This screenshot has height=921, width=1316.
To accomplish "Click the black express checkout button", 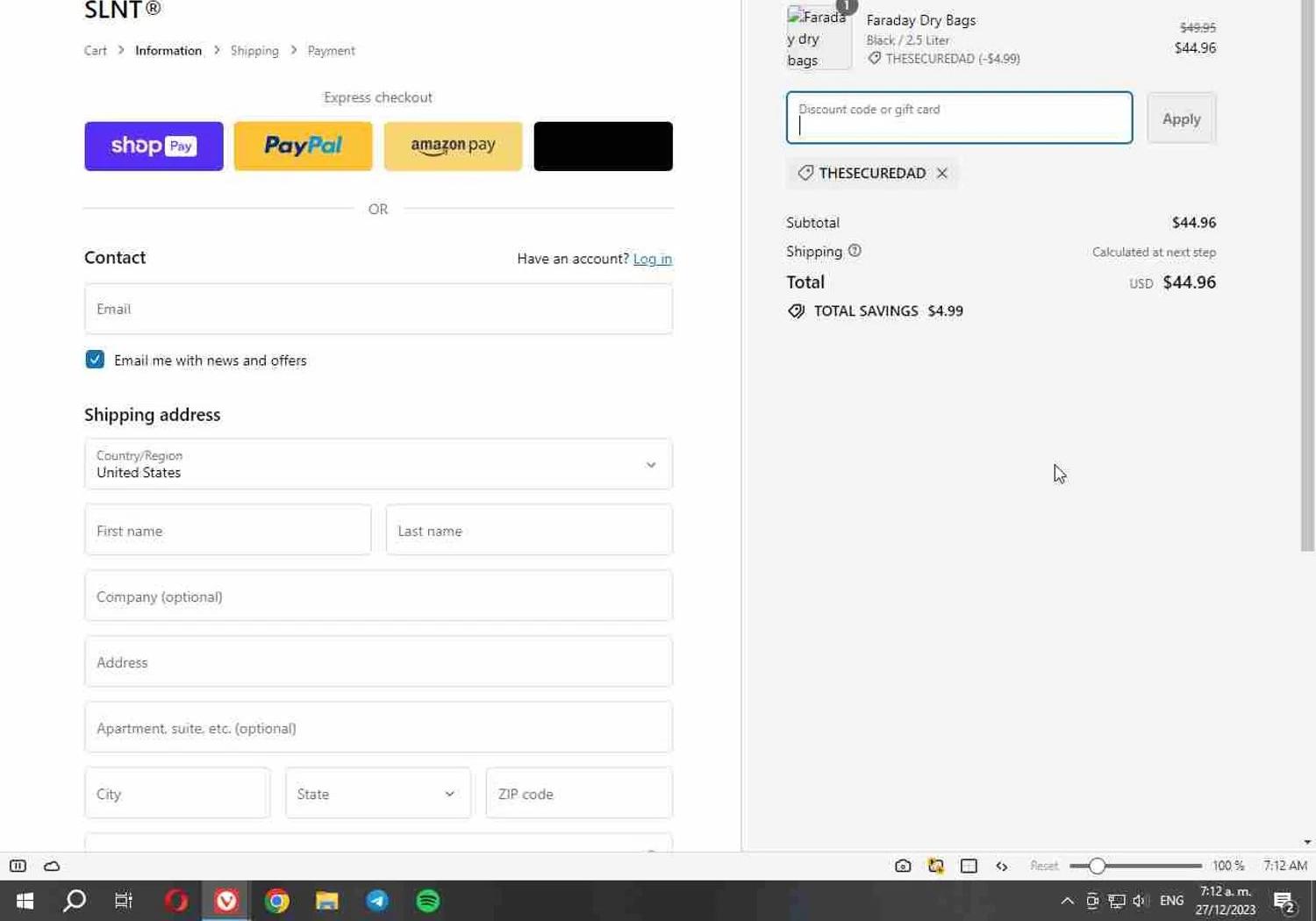I will [603, 146].
